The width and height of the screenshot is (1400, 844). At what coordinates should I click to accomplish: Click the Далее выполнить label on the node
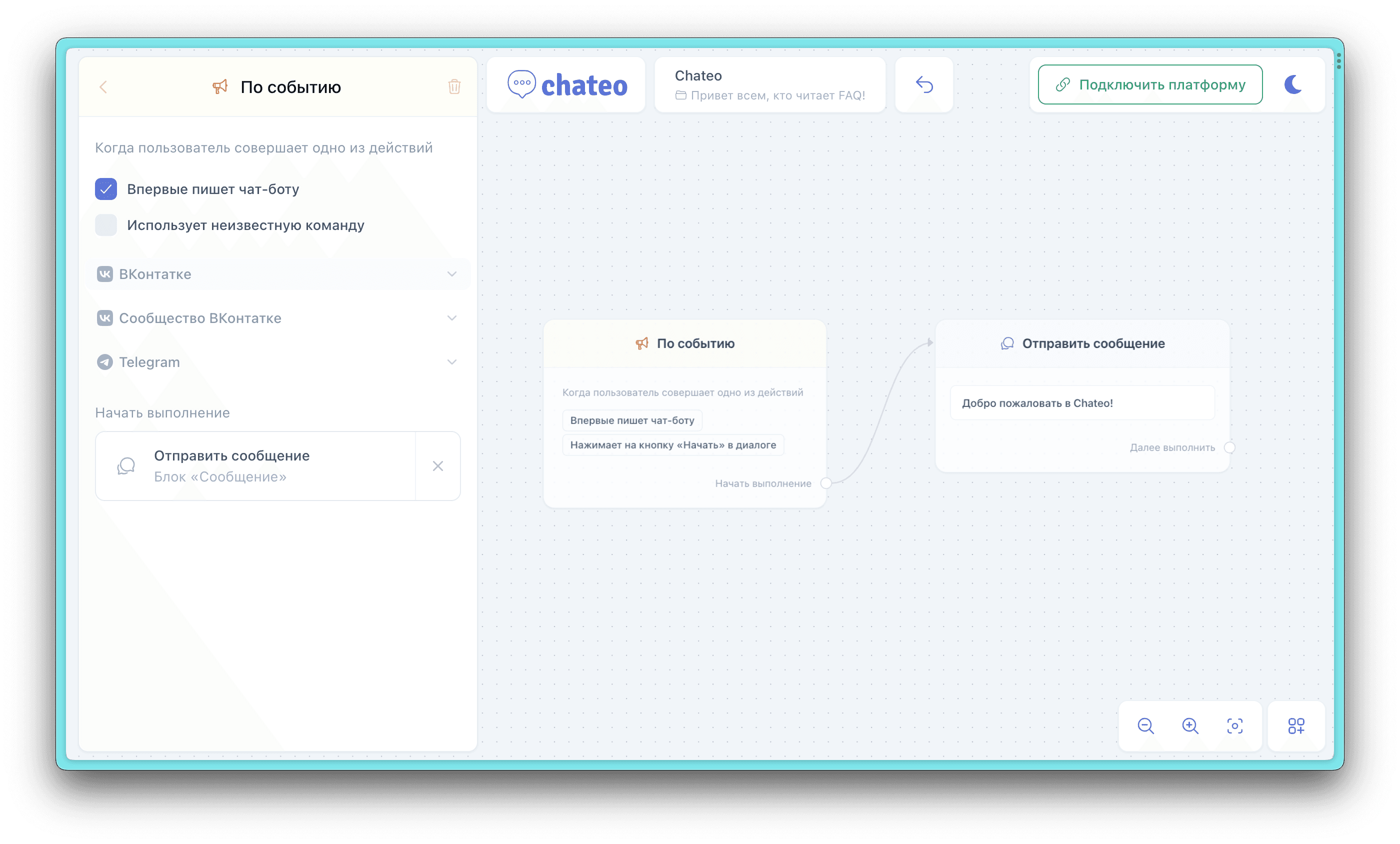coord(1172,447)
